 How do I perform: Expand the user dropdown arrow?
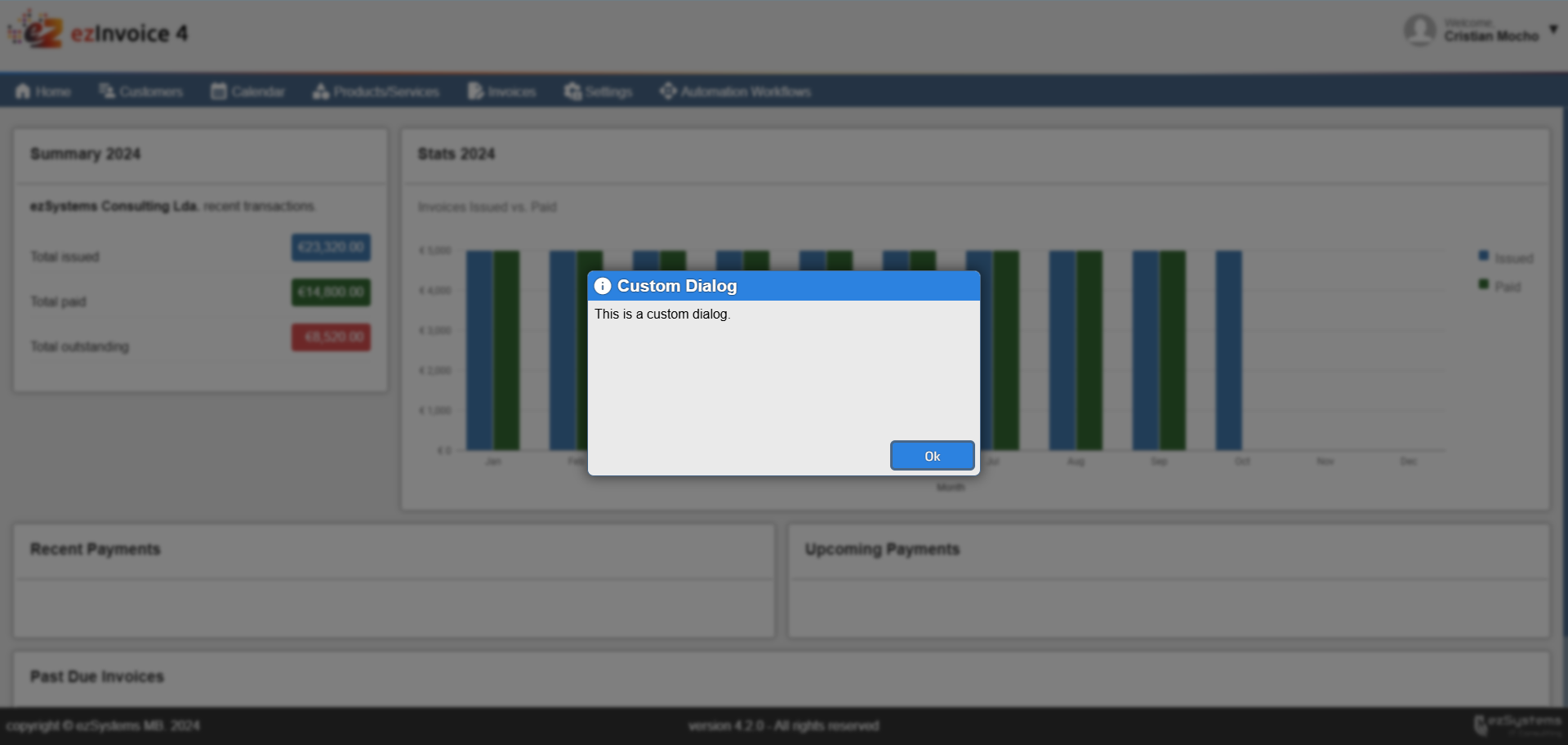[x=1553, y=29]
